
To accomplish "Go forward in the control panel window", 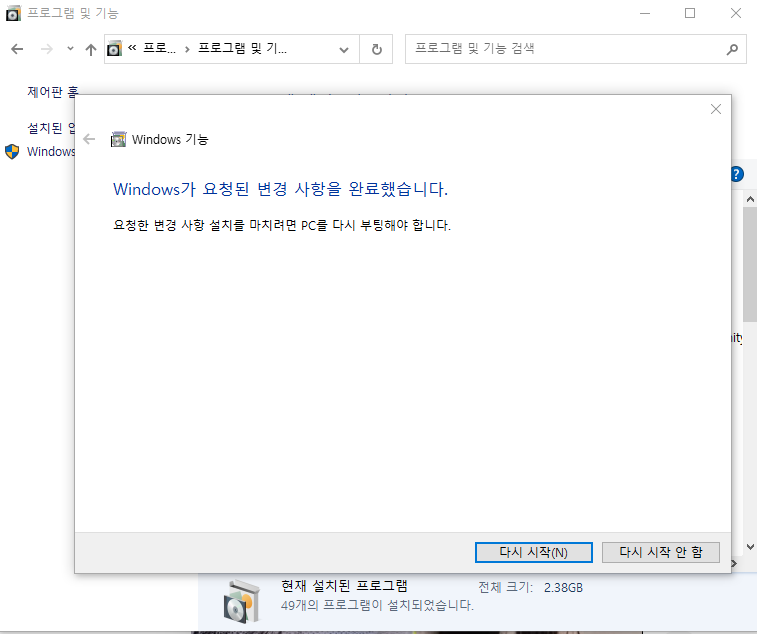I will 46,49.
